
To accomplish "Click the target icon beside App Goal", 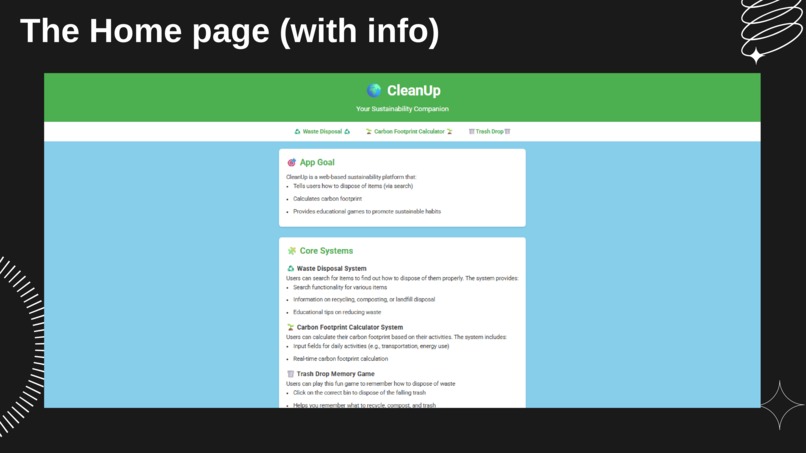I will pos(291,162).
